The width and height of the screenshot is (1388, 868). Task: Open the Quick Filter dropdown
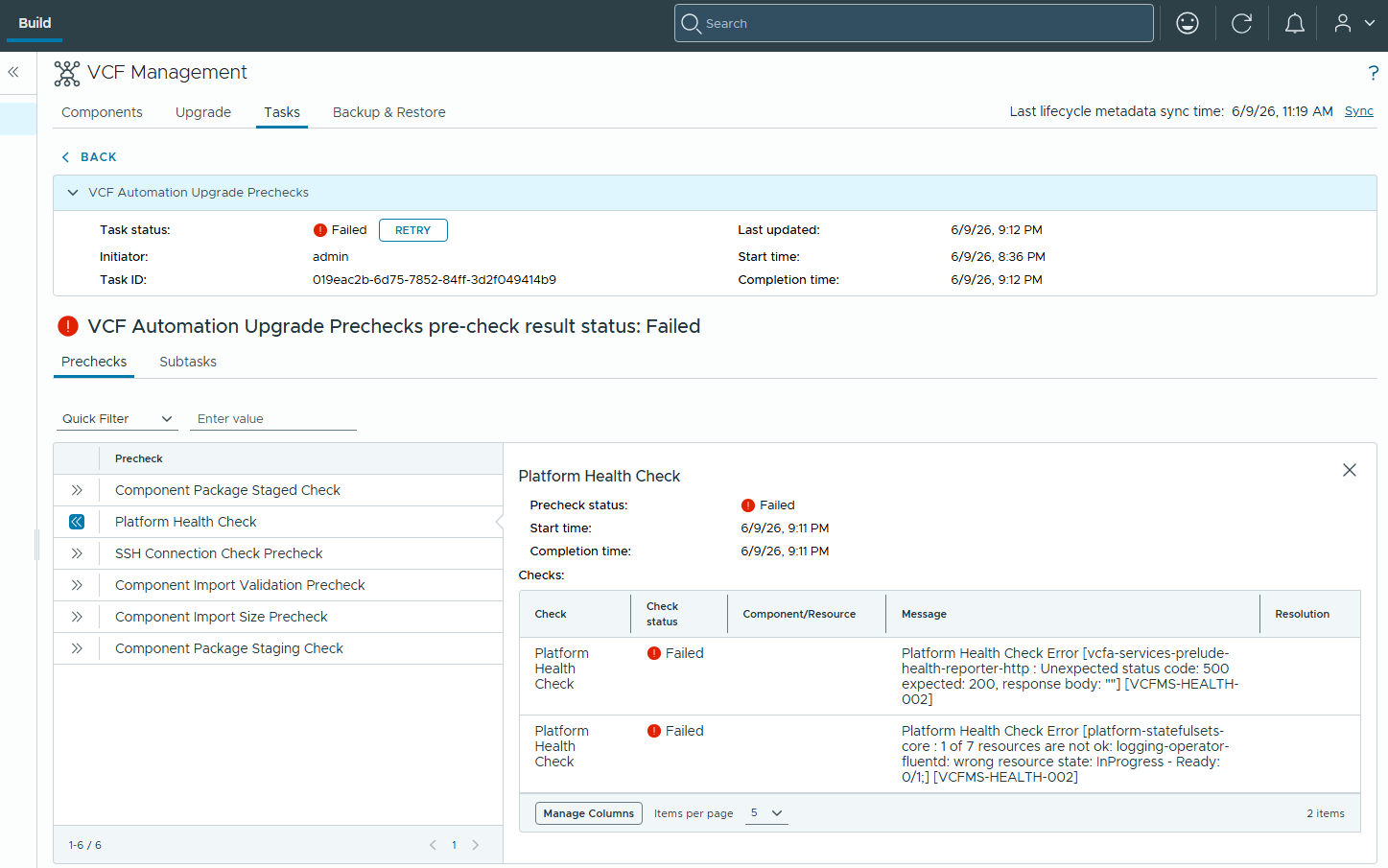tap(117, 419)
